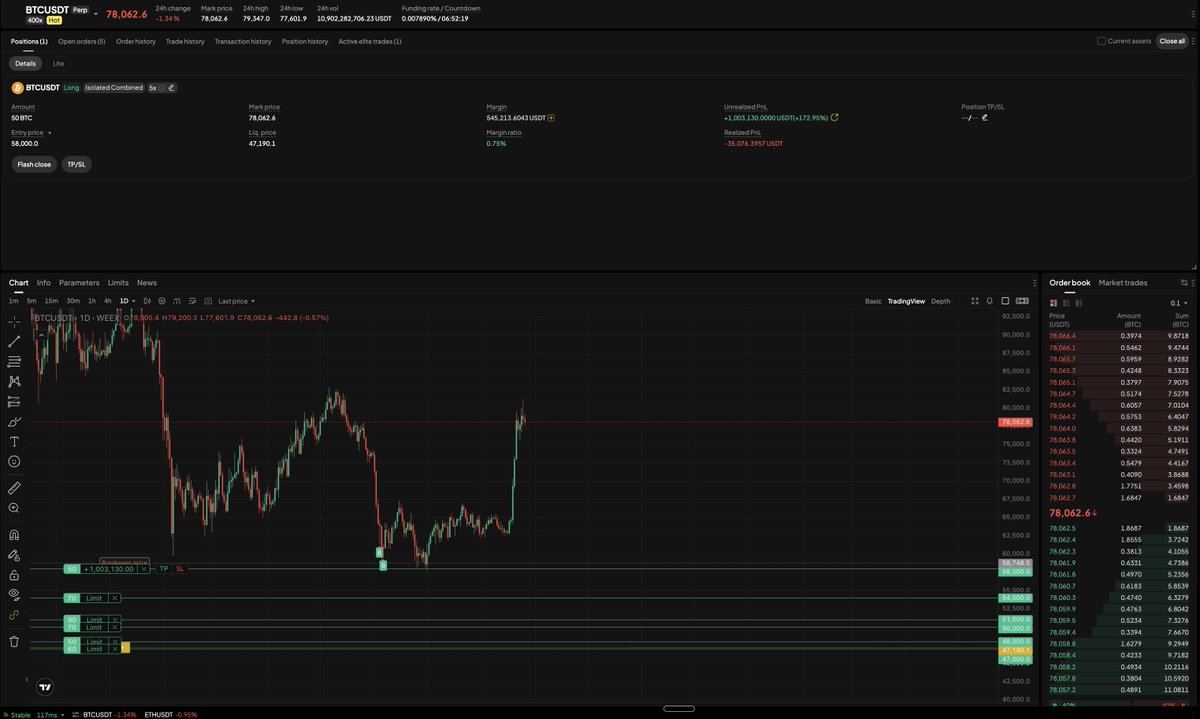1200x719 pixels.
Task: Open the emoji sticker tool
Action: pos(14,461)
